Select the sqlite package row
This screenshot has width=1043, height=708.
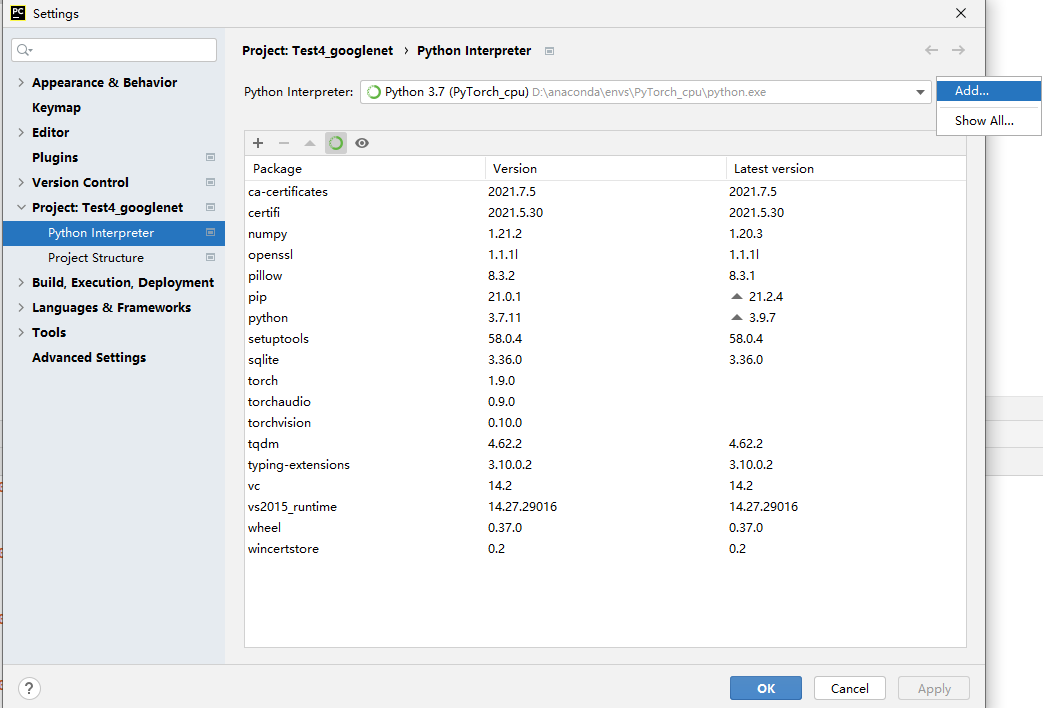[x=605, y=359]
